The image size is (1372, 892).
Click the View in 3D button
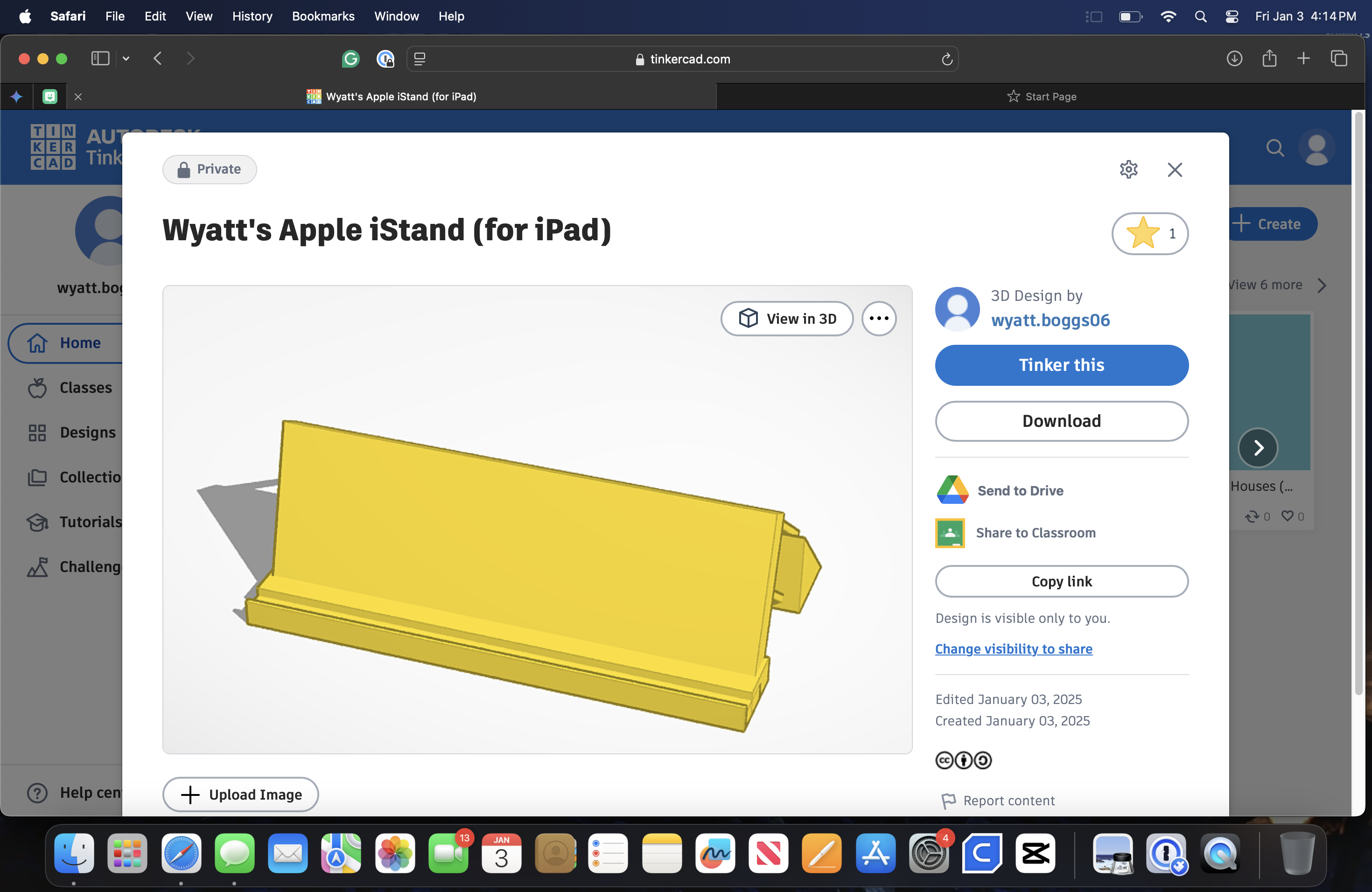coord(786,319)
